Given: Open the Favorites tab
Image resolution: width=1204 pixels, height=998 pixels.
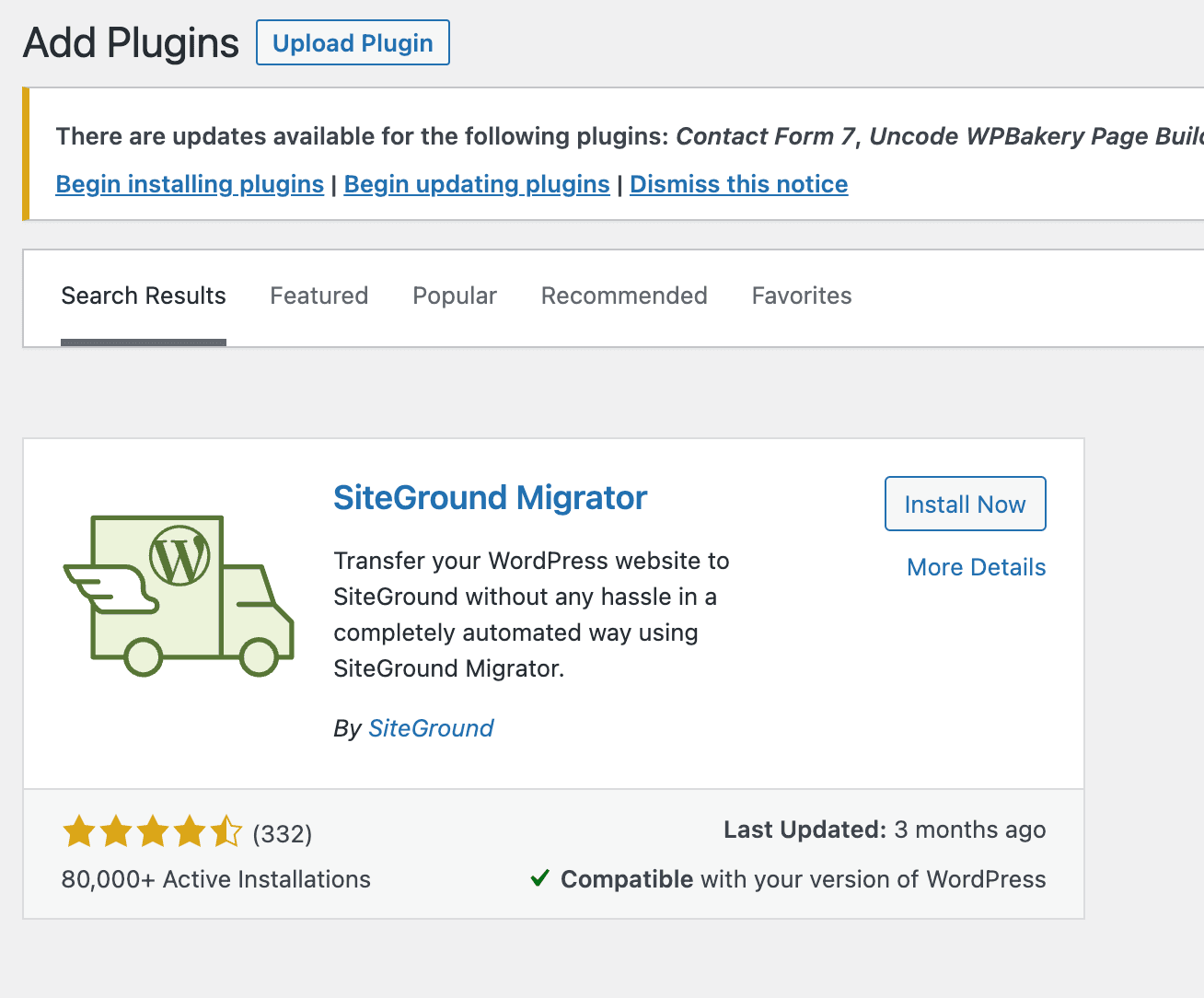Looking at the screenshot, I should point(802,296).
